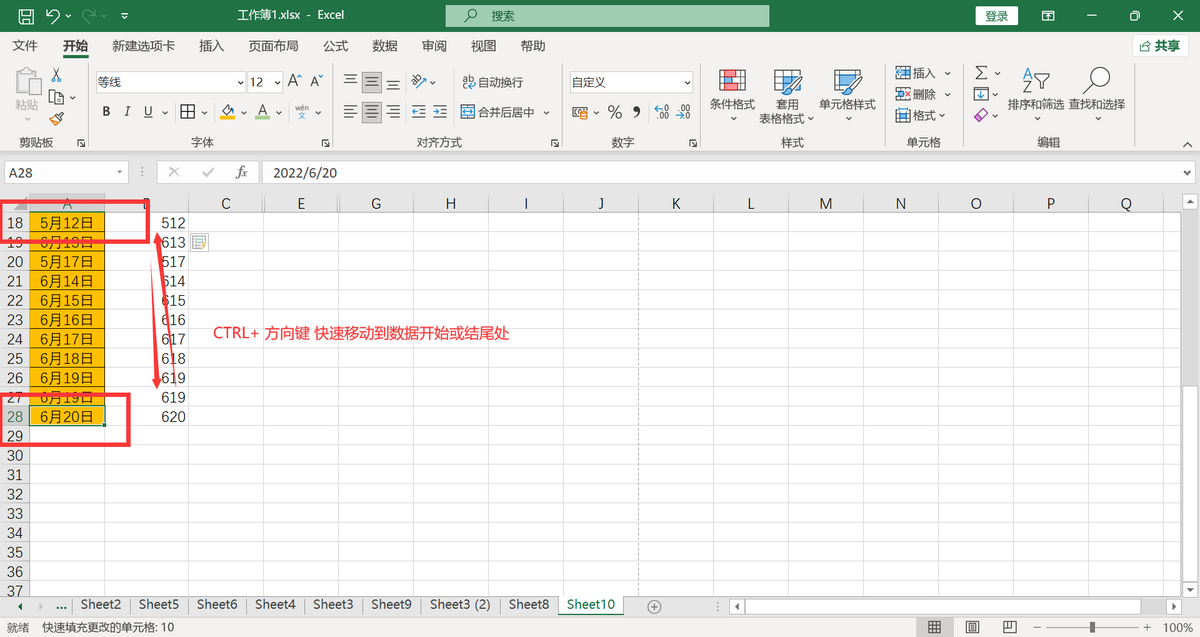This screenshot has height=637, width=1200.
Task: Click the 搜索 search box
Action: tap(607, 16)
